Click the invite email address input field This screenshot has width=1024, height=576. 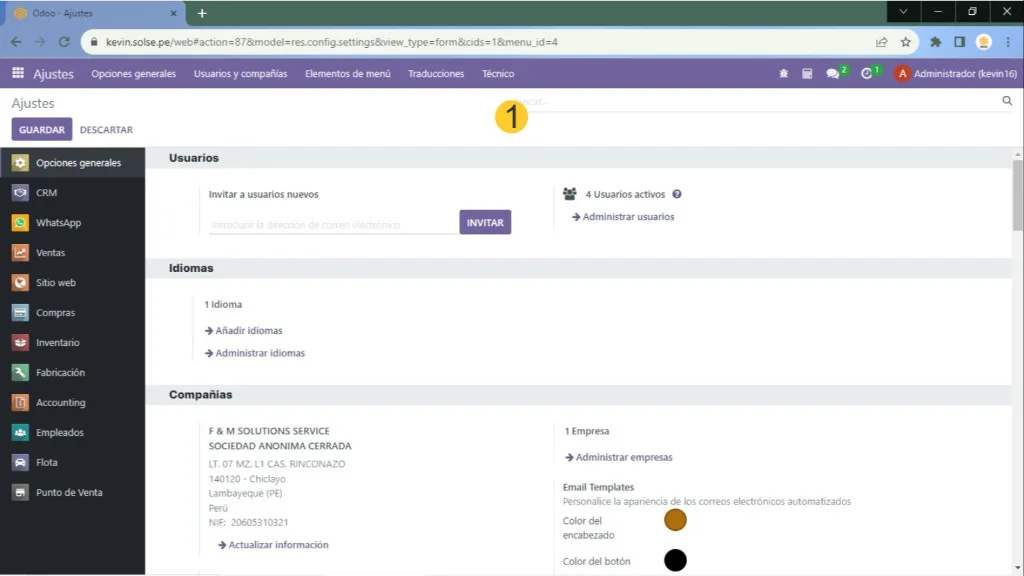point(333,225)
